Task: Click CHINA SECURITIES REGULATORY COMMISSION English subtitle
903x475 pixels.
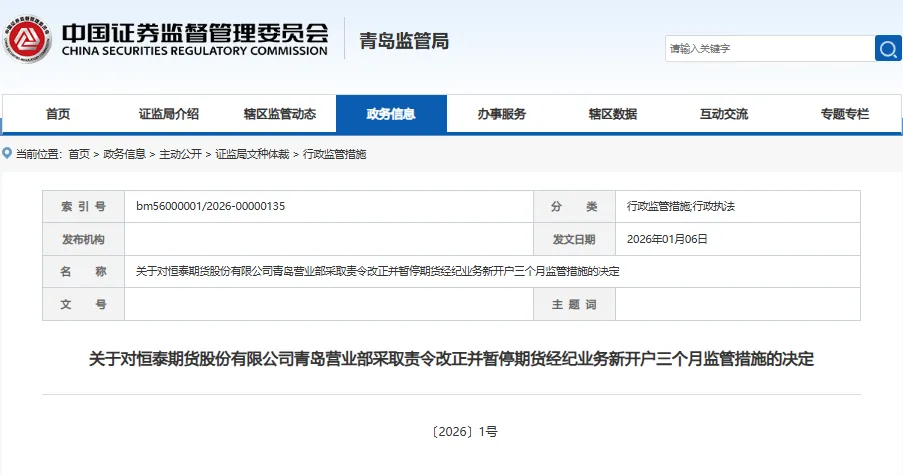Action: tap(195, 51)
